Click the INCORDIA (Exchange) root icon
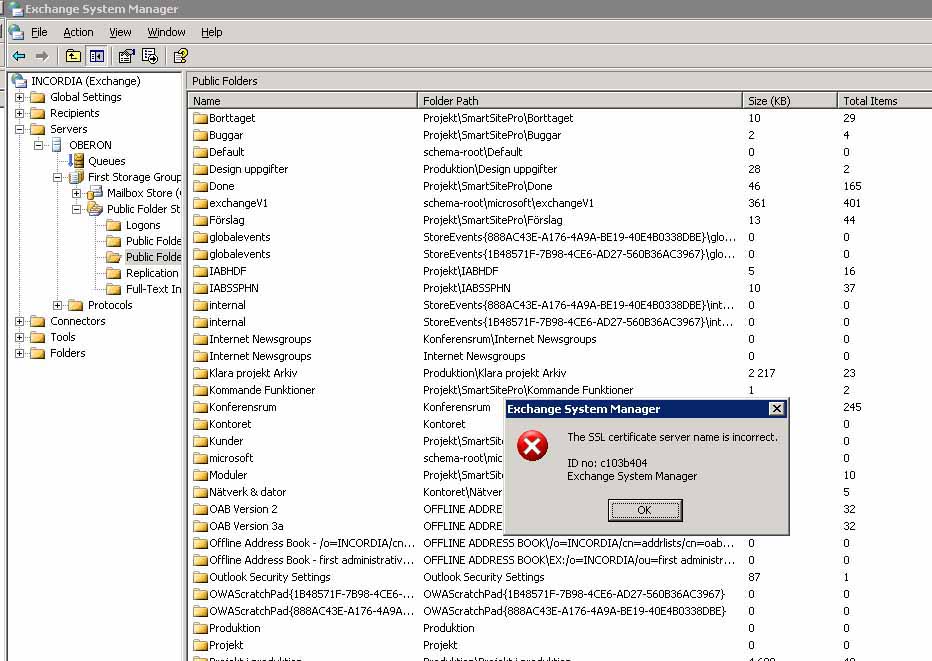This screenshot has height=661, width=932. pyautogui.click(x=20, y=81)
